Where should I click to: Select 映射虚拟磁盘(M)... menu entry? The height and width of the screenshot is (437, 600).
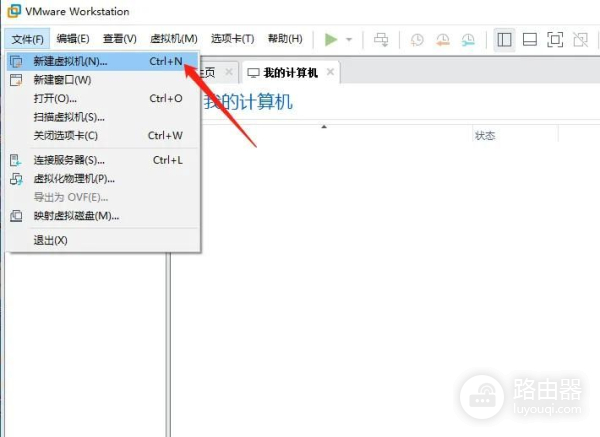[x=102, y=216]
